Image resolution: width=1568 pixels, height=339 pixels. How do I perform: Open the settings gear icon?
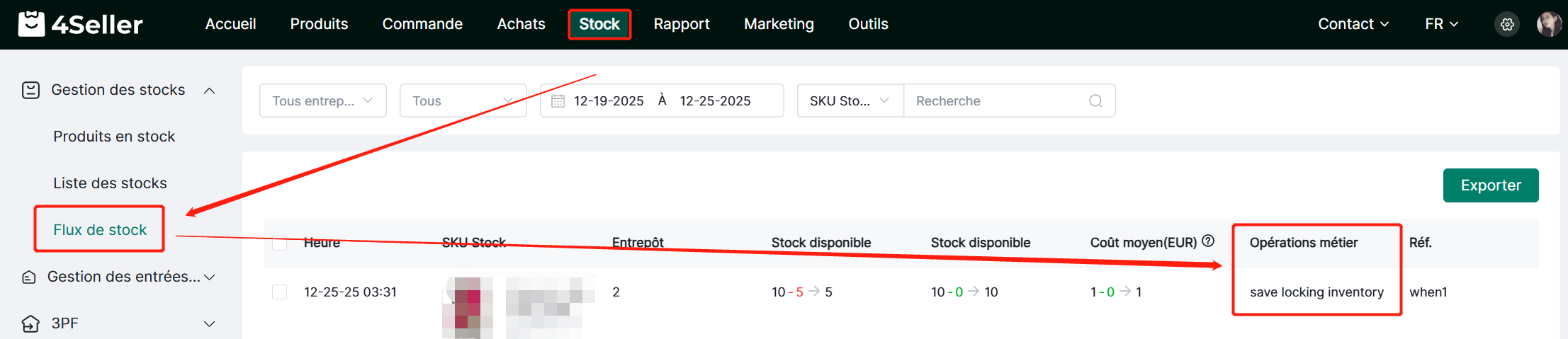tap(1507, 24)
